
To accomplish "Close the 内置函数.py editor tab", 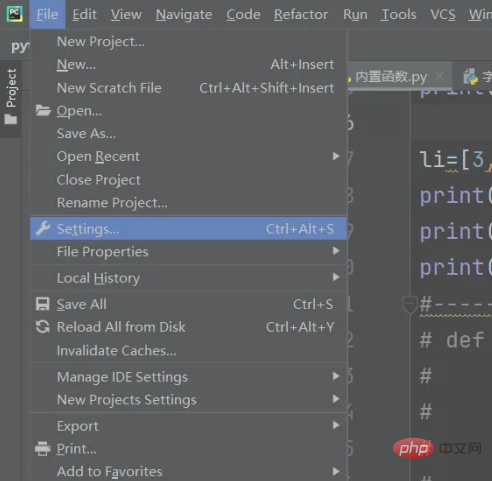I will [440, 76].
